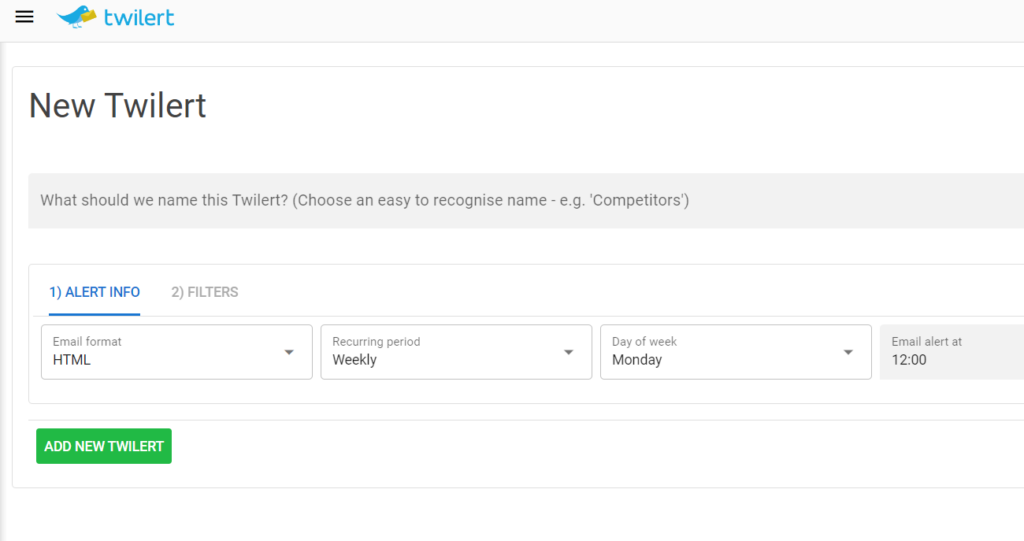Switch to the 1) Alert Info tab
The width and height of the screenshot is (1024, 541).
pyautogui.click(x=95, y=292)
